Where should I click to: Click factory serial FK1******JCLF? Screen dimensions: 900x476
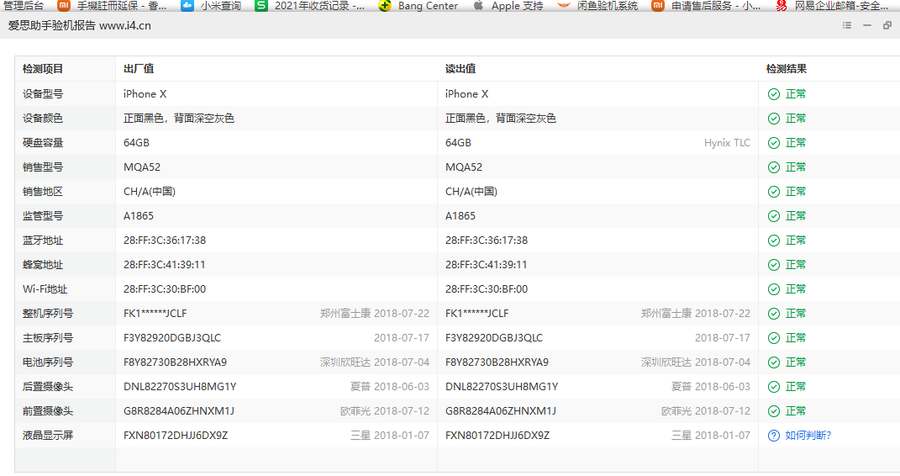click(x=155, y=314)
